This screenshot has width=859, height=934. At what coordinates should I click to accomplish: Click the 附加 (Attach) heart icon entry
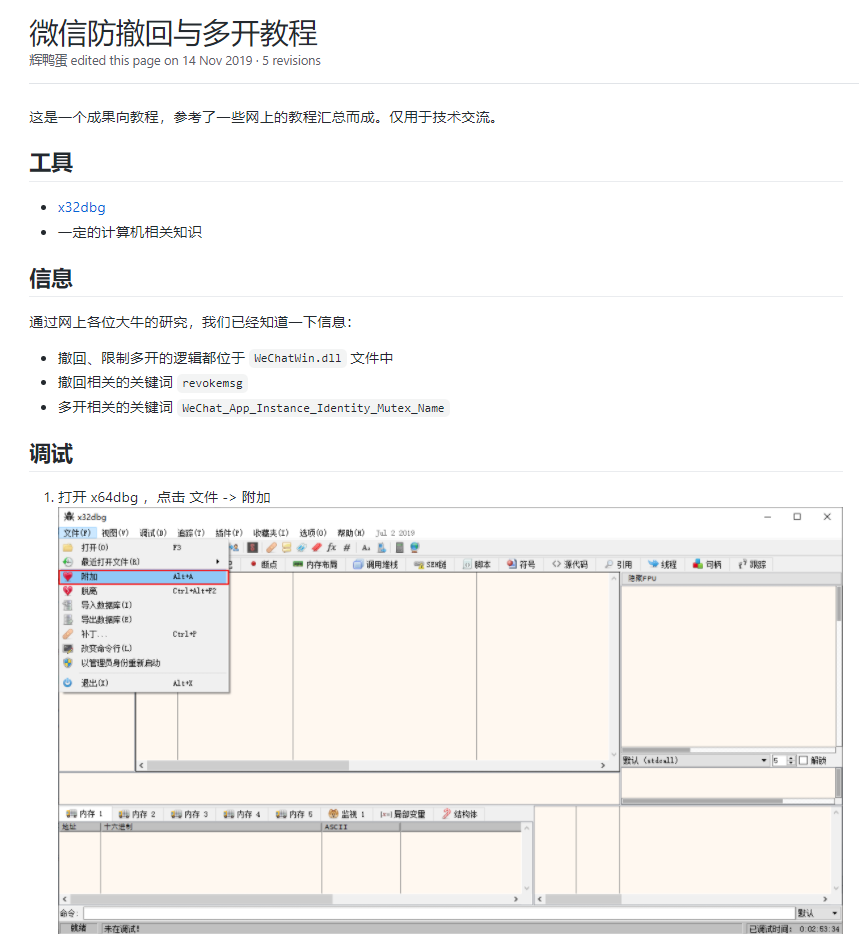pos(90,577)
